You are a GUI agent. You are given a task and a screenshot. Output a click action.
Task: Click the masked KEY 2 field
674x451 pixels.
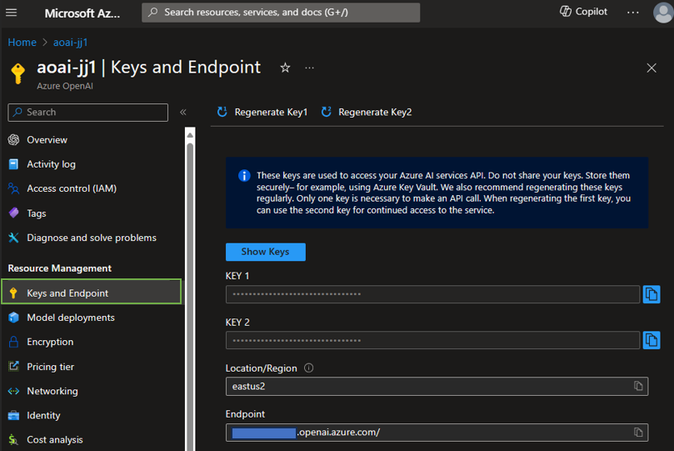point(433,340)
